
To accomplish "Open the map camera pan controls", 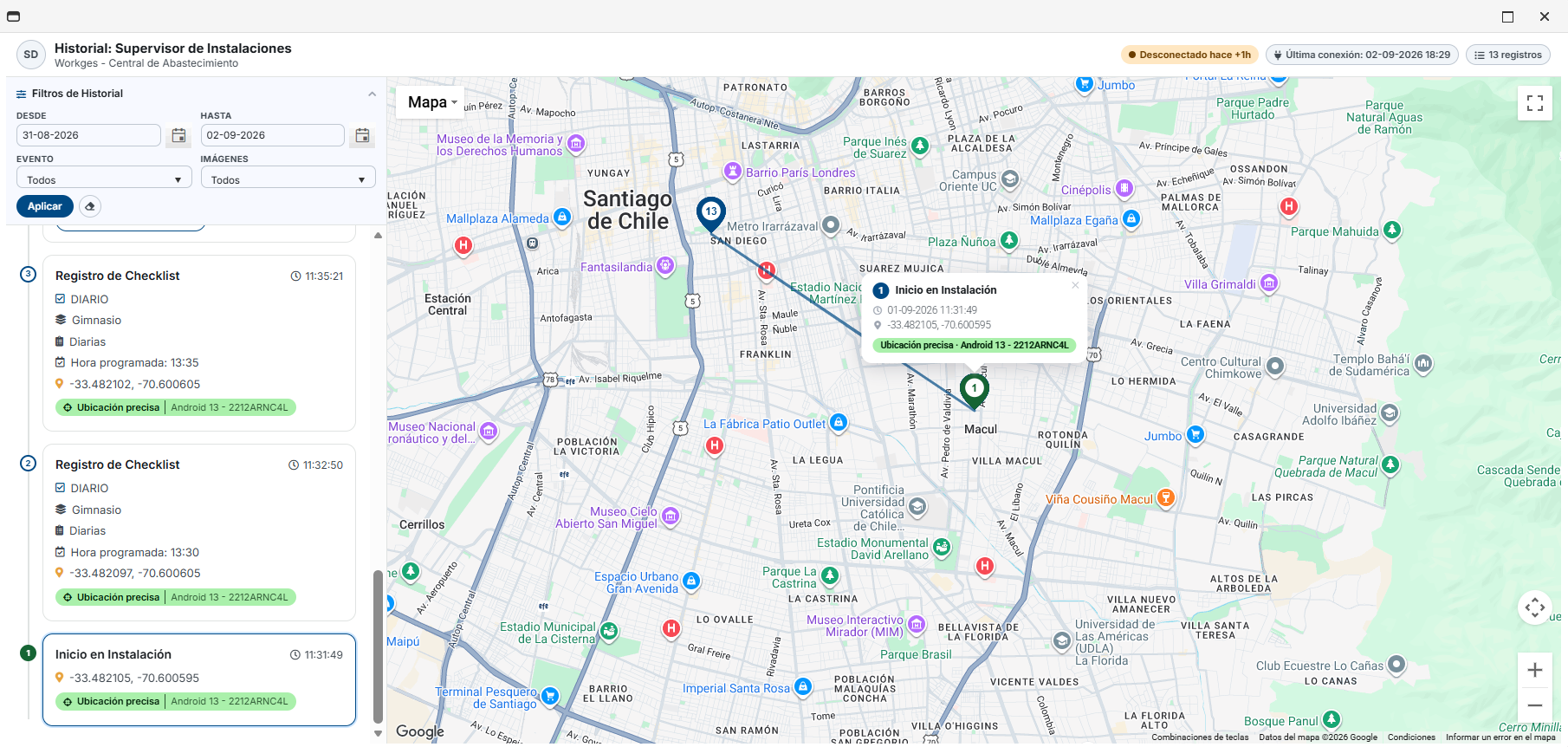I will click(1535, 607).
